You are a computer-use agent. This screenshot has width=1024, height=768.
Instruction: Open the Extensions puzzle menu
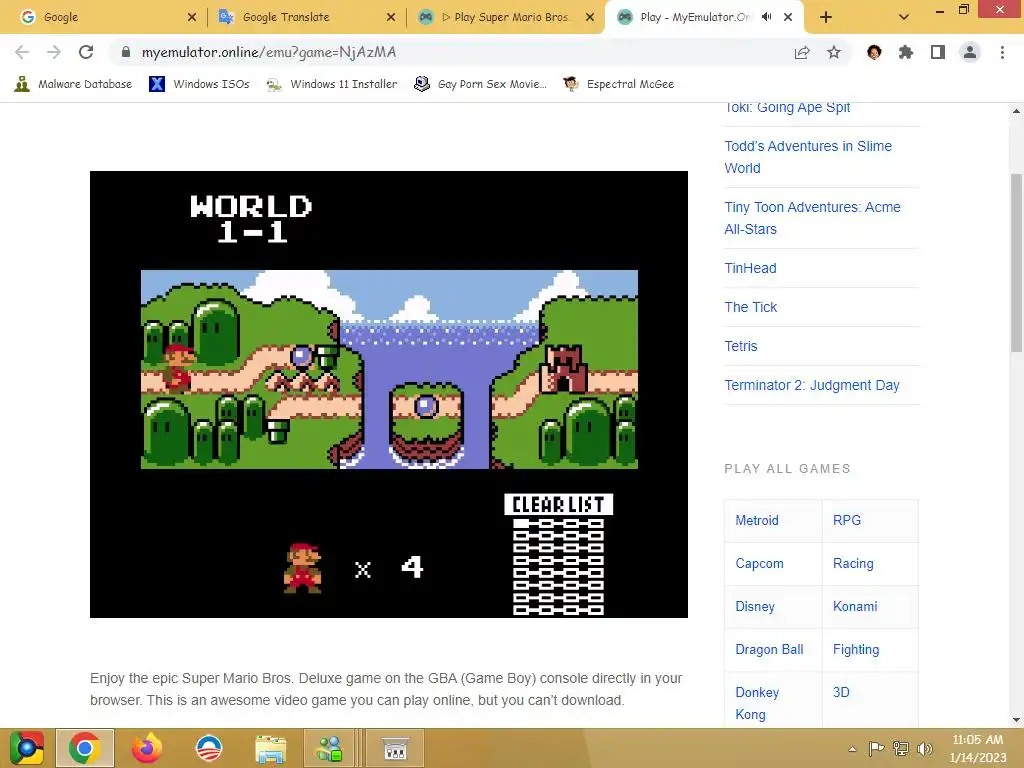click(x=906, y=52)
